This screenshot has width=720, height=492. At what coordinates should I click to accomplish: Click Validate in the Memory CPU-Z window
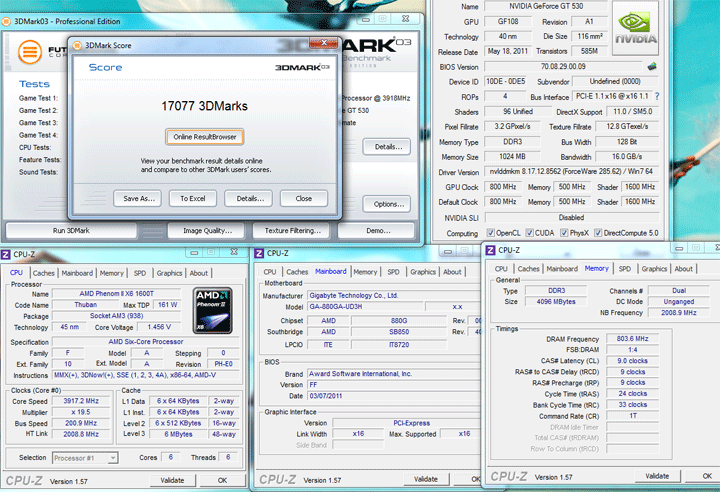[657, 476]
